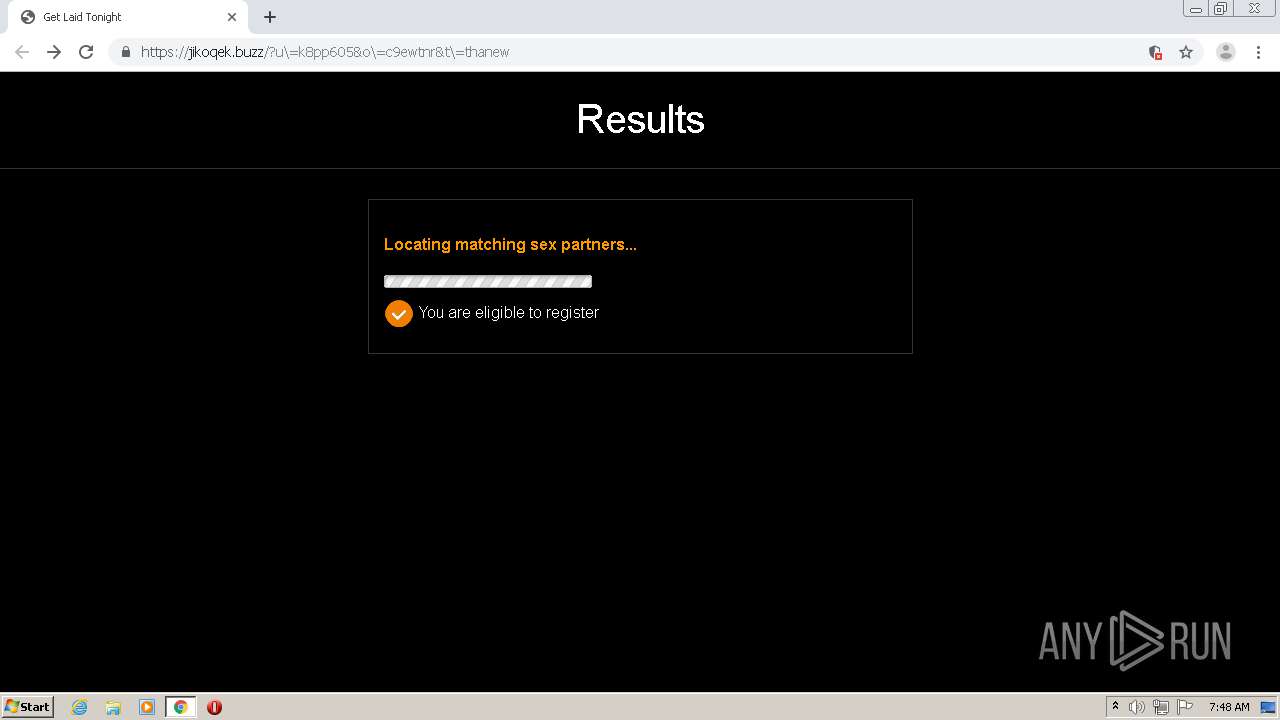Show hidden system tray icons
The image size is (1280, 720).
click(x=1115, y=707)
